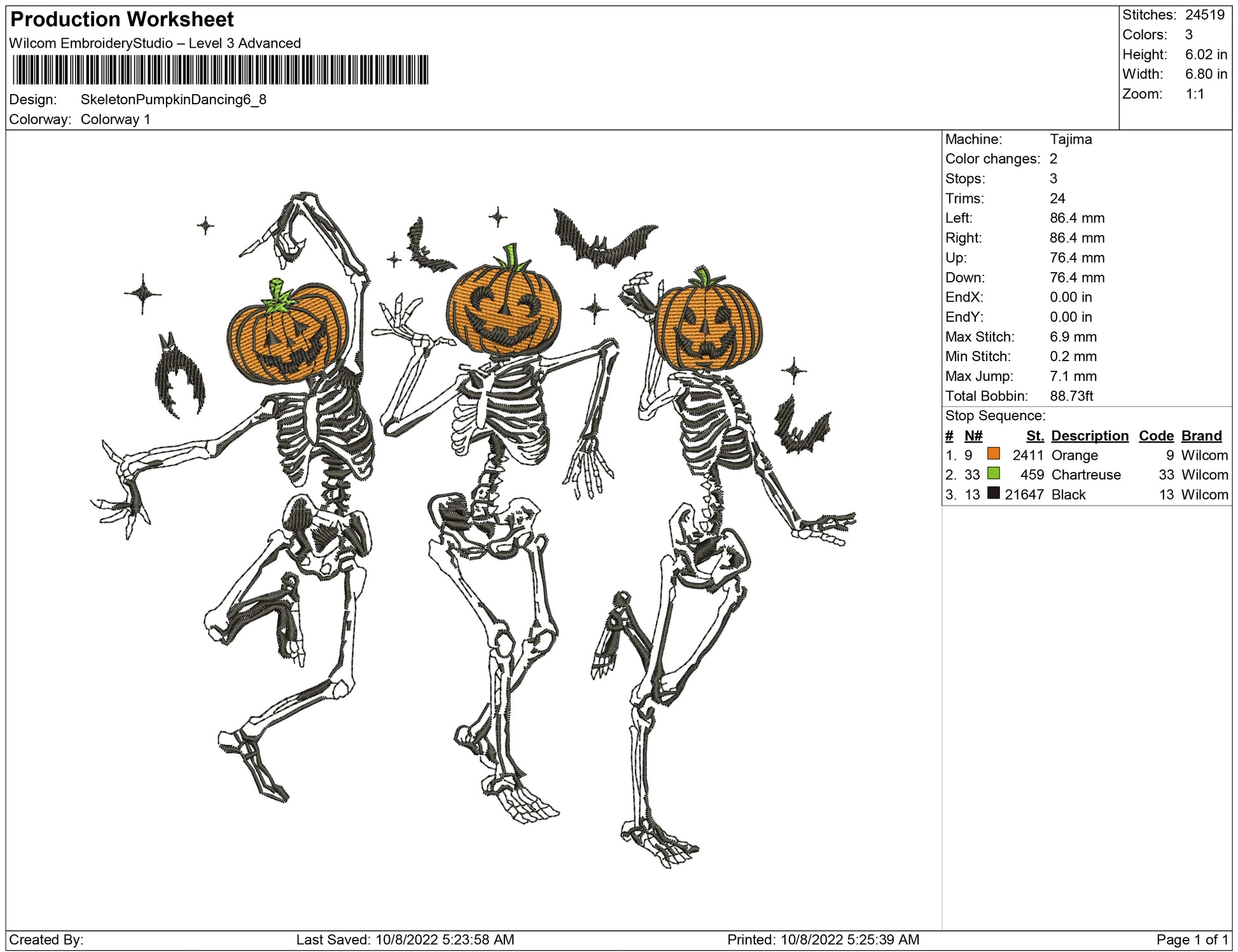The image size is (1238, 952).
Task: Click the Stop Sequence label
Action: 995,416
